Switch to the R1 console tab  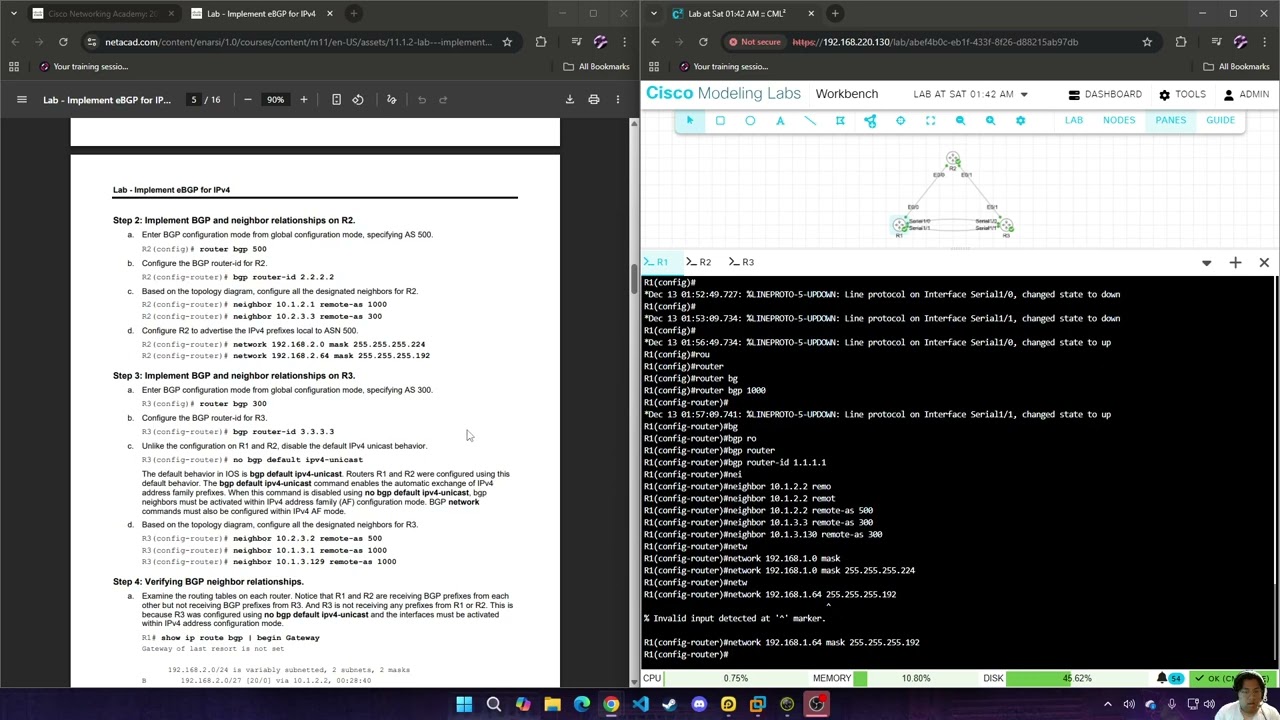pyautogui.click(x=657, y=262)
